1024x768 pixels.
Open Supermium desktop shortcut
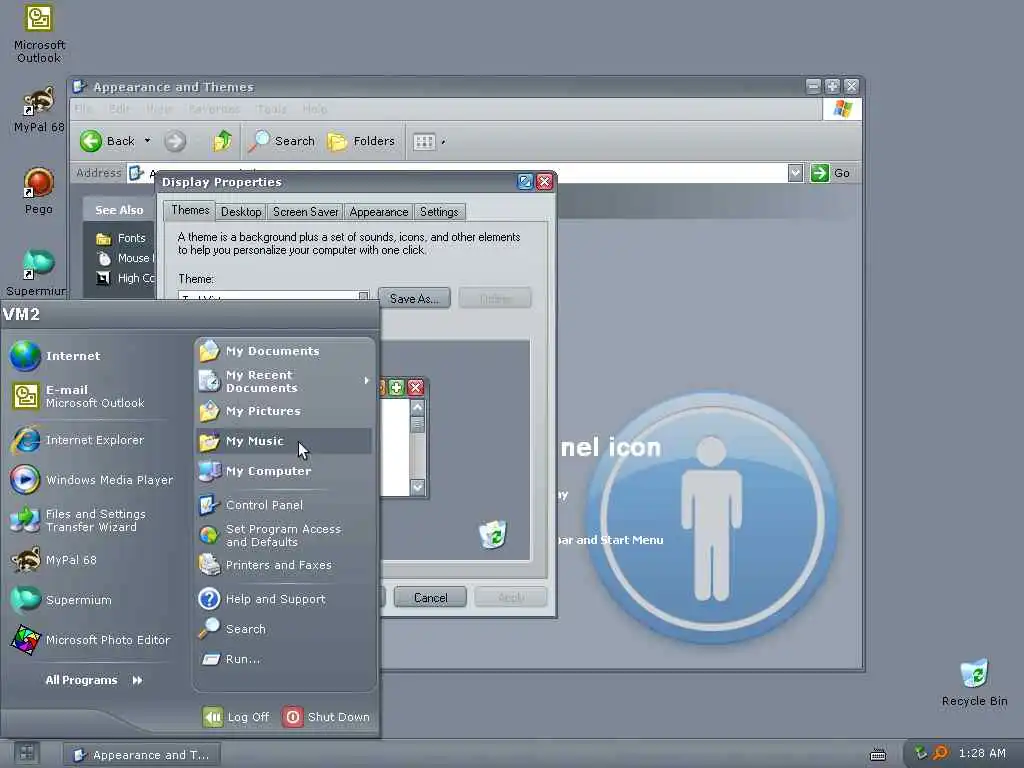click(x=37, y=272)
